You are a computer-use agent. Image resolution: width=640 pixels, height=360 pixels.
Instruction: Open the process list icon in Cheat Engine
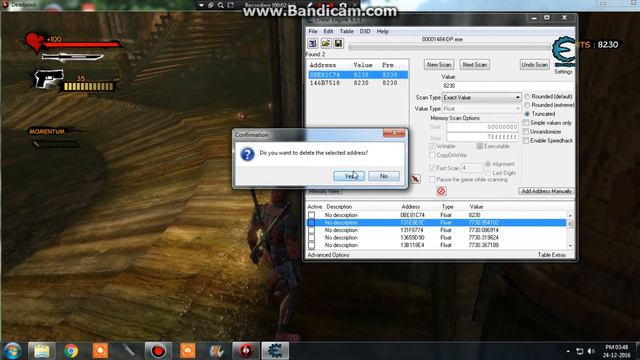point(313,43)
